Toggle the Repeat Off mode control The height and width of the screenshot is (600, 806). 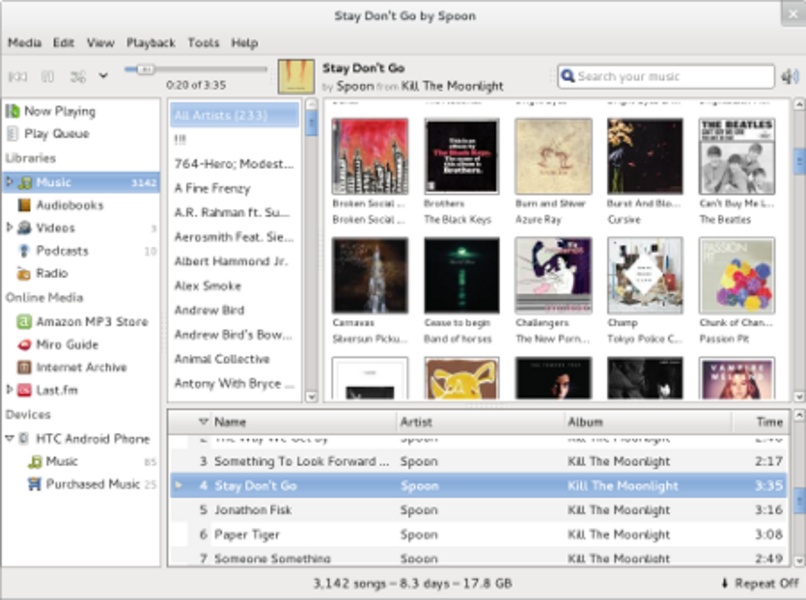click(759, 583)
